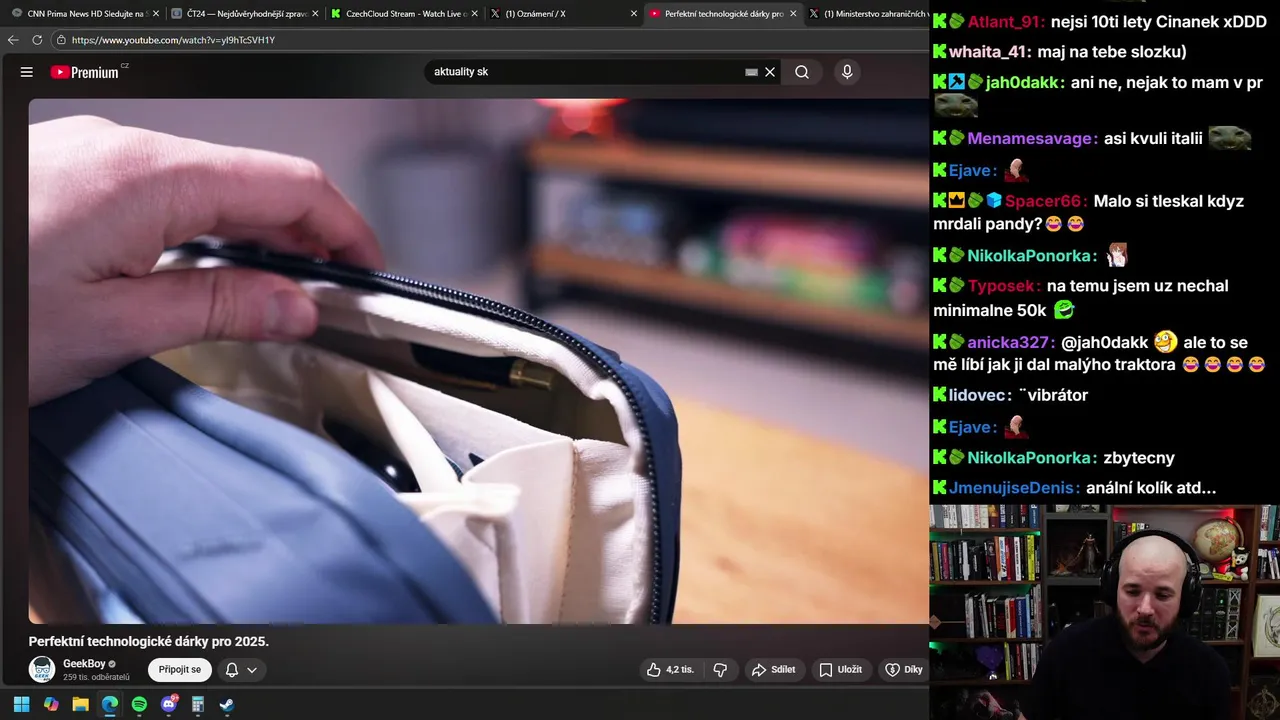The image size is (1280, 720).
Task: Click '259 tis. odběratelů' subscriber count
Action: [x=96, y=678]
